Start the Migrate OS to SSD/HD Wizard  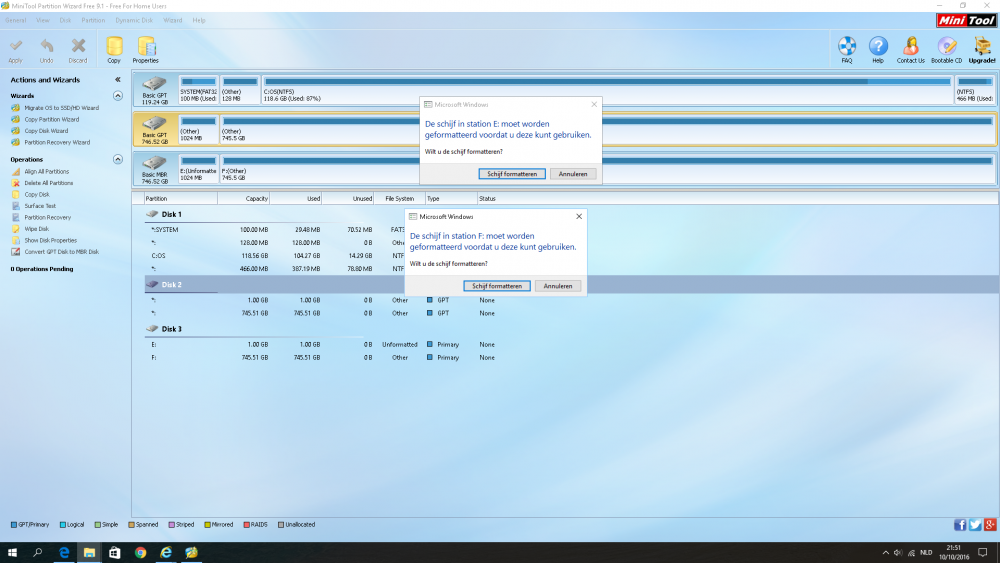click(x=61, y=108)
